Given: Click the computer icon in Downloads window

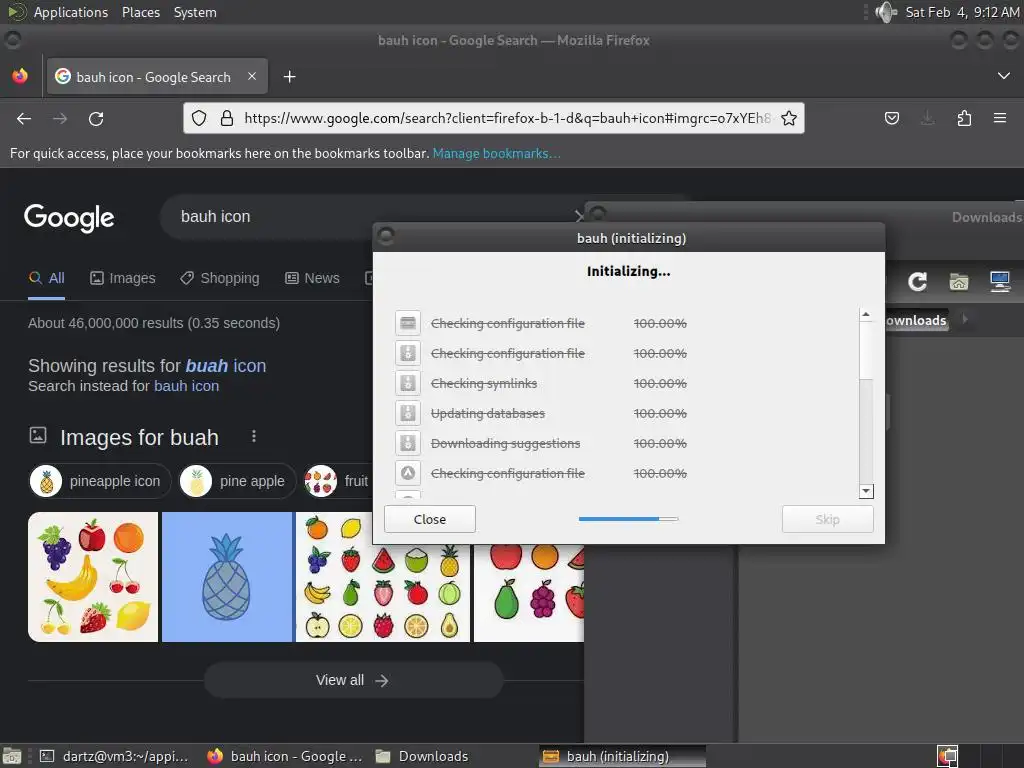Looking at the screenshot, I should pos(1000,281).
